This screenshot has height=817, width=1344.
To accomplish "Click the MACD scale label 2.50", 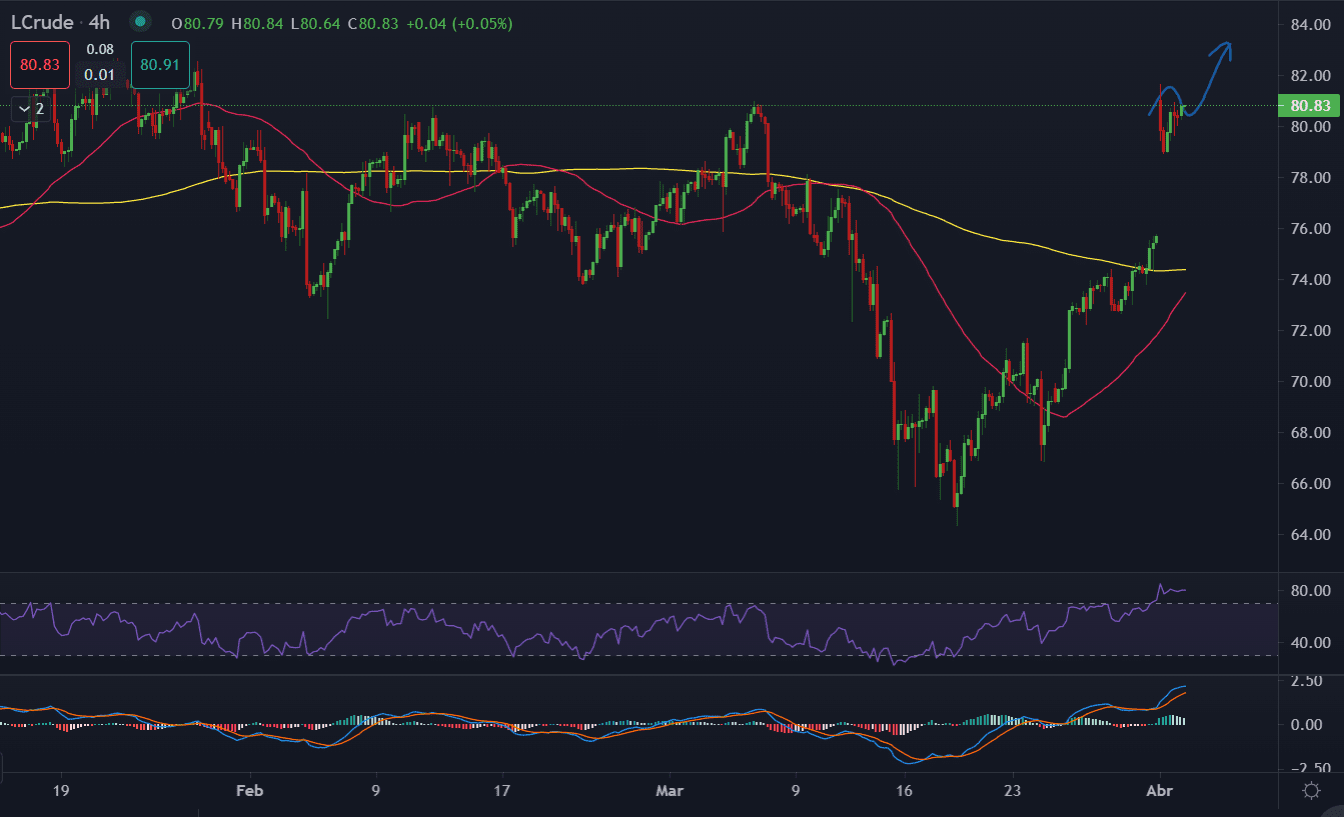I will 1306,681.
